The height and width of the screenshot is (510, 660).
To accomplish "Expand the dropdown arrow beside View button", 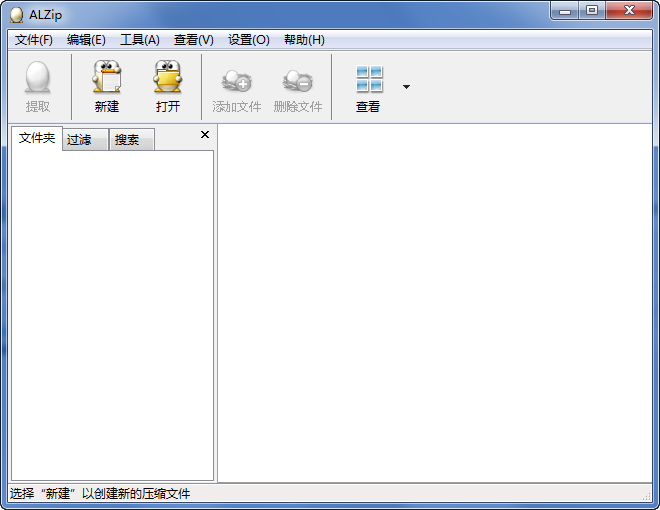I will (x=406, y=87).
